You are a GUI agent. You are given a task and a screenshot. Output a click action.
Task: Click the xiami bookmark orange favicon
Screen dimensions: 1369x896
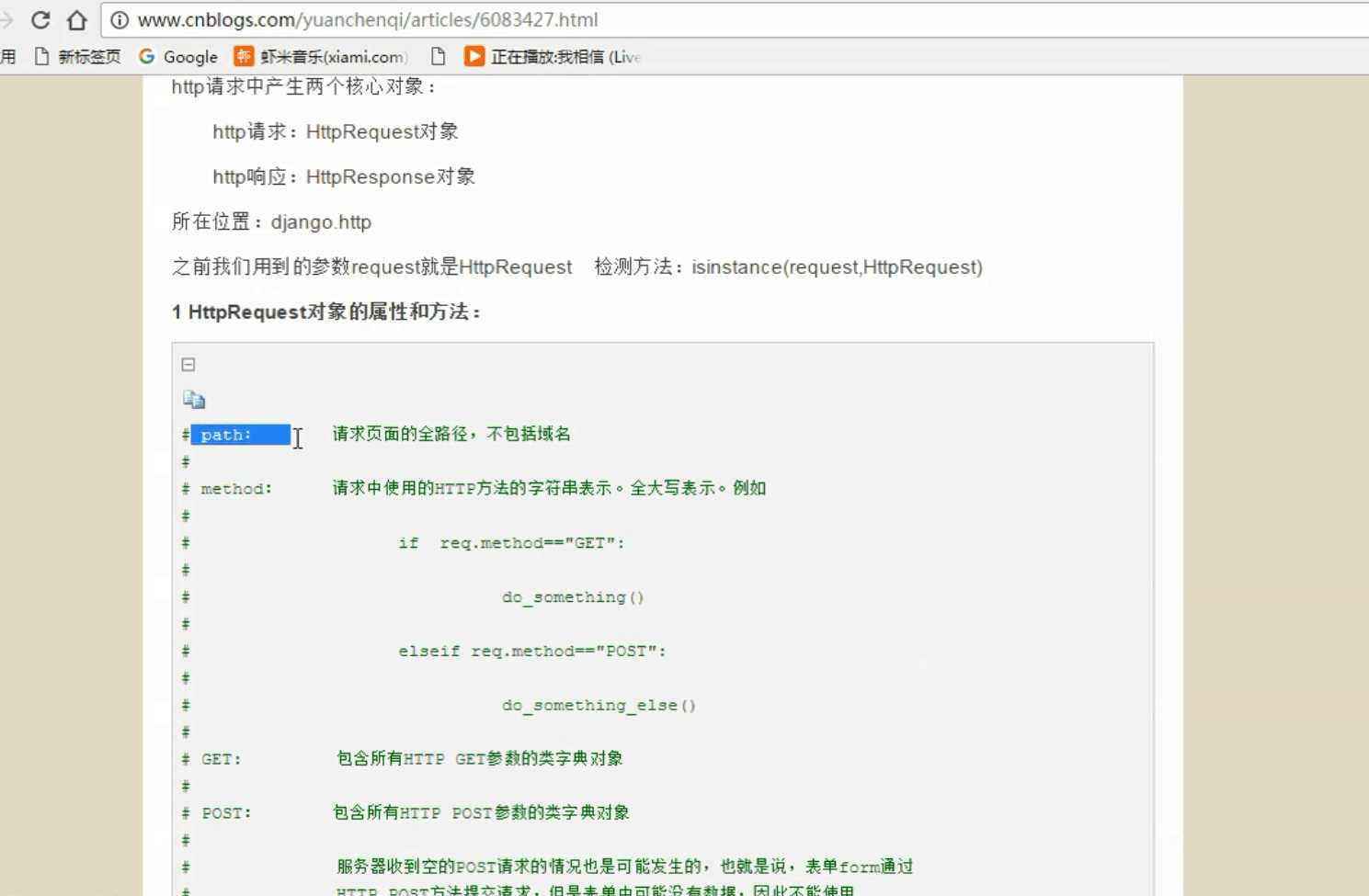coord(244,57)
